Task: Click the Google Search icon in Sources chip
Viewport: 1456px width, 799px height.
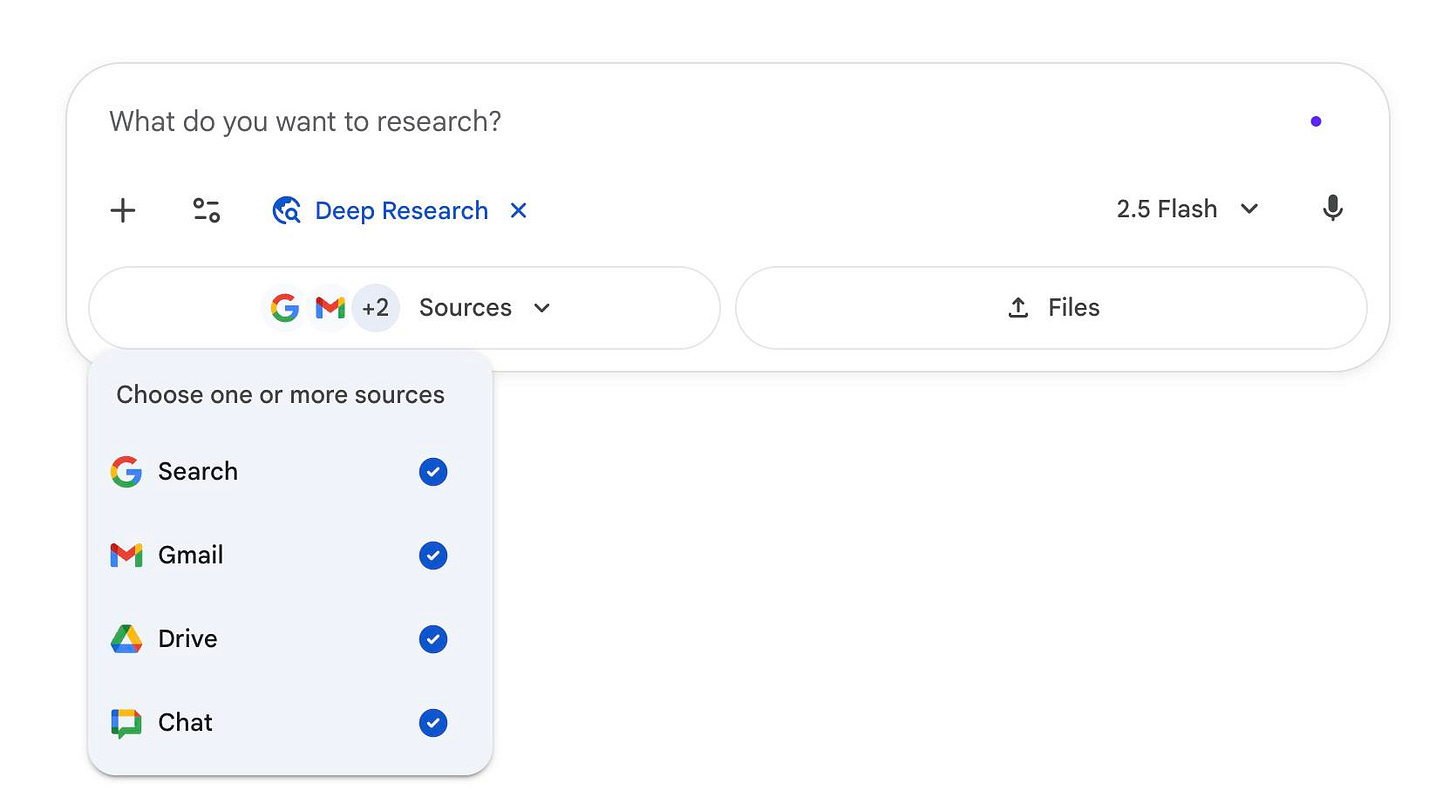Action: pyautogui.click(x=285, y=307)
